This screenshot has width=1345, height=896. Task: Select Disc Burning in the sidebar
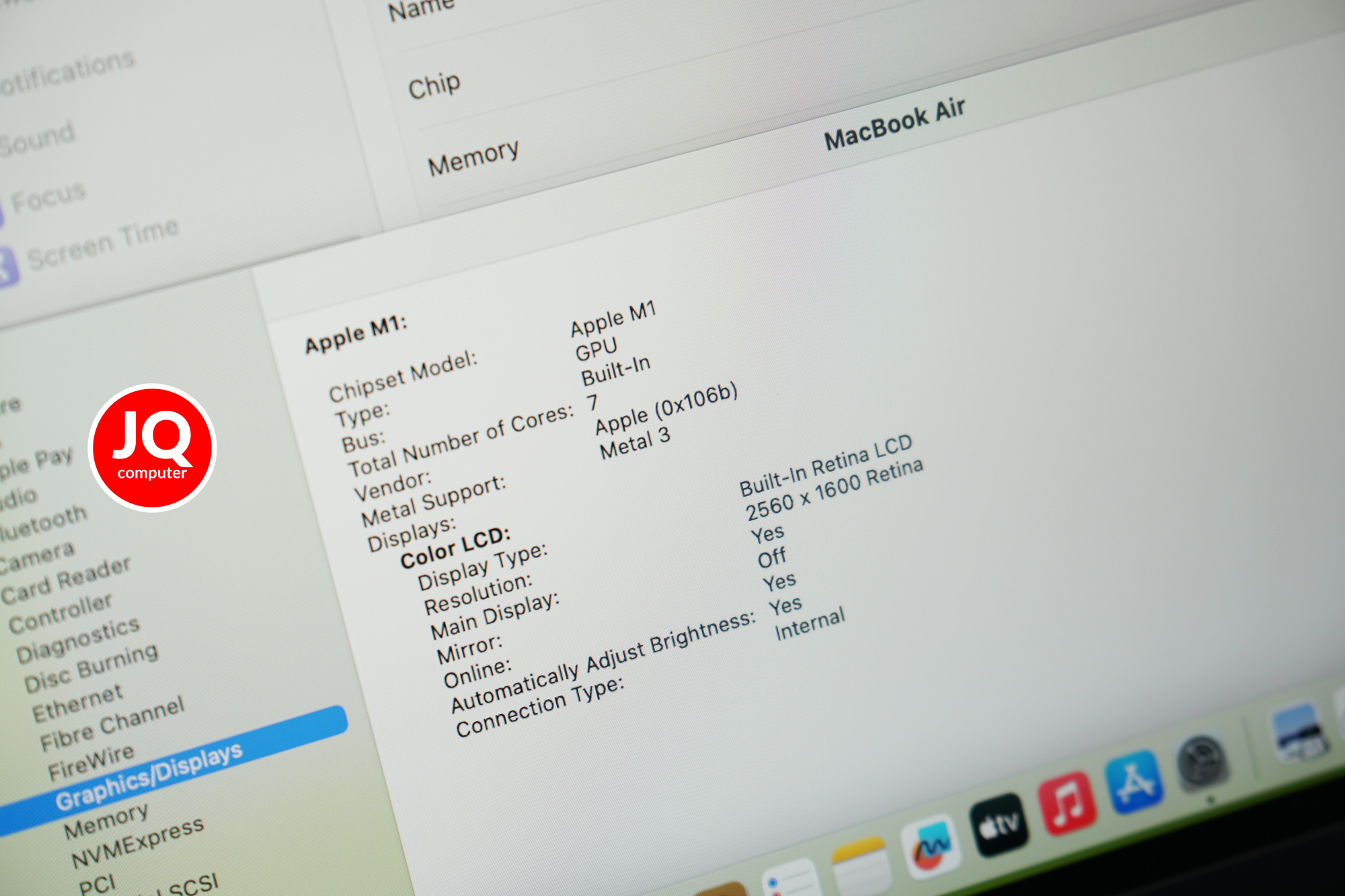[x=91, y=668]
